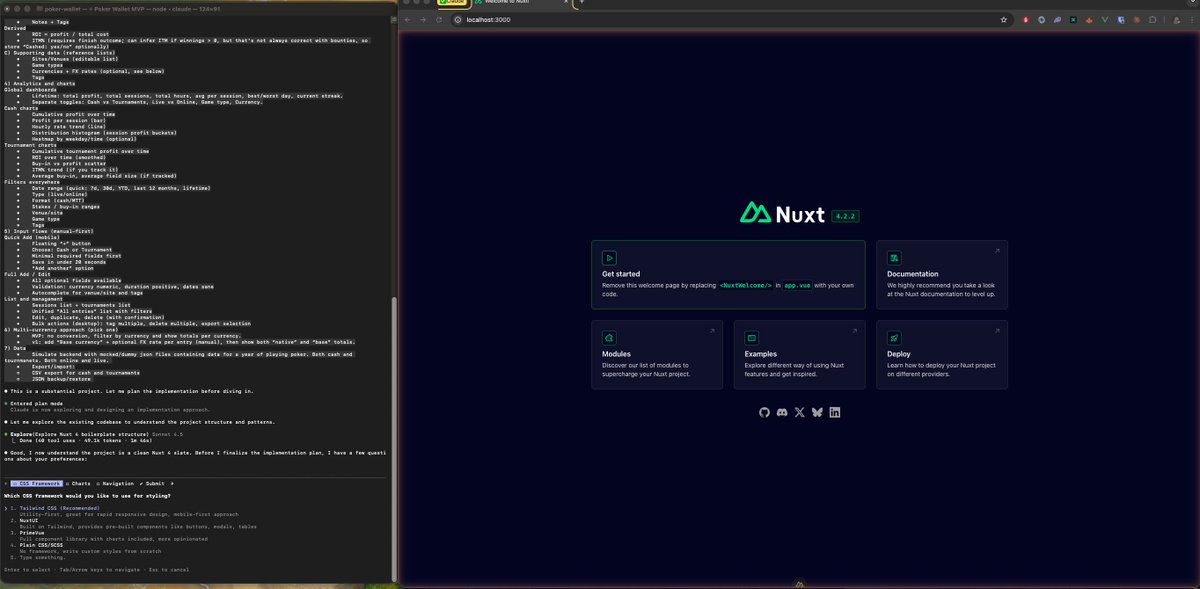This screenshot has width=1200, height=589.
Task: Open the Bluesky butterfly icon link
Action: click(817, 413)
